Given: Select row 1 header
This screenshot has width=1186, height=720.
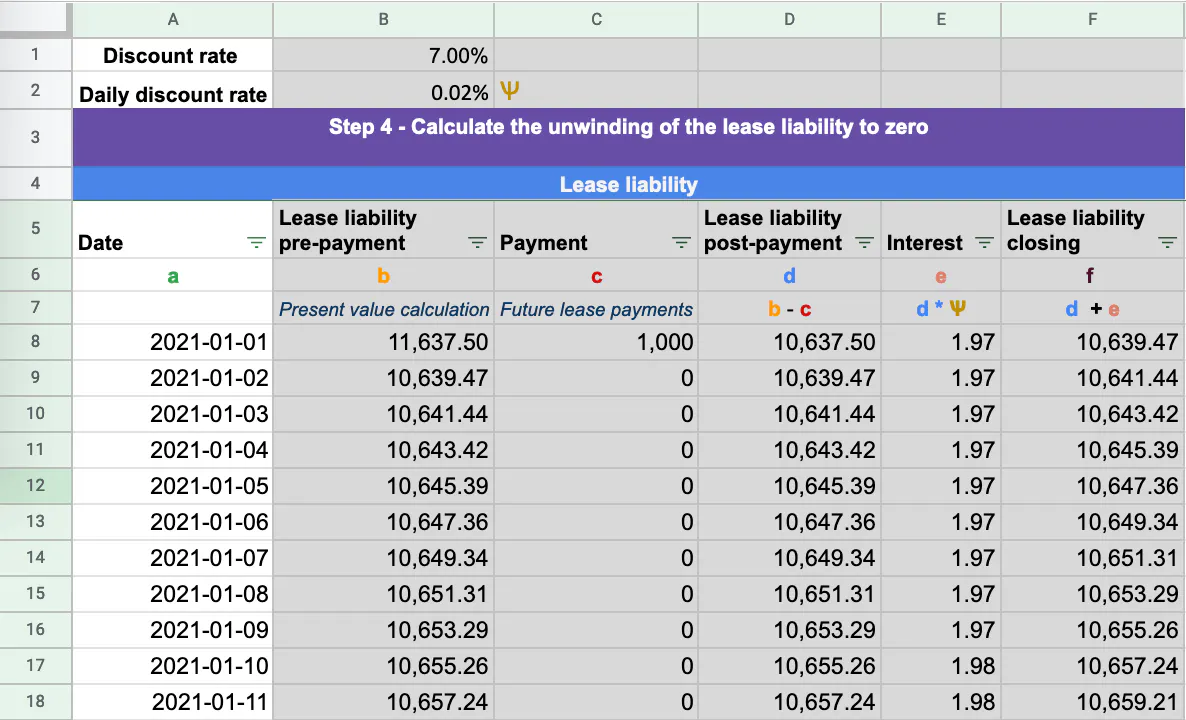Looking at the screenshot, I should pos(35,55).
